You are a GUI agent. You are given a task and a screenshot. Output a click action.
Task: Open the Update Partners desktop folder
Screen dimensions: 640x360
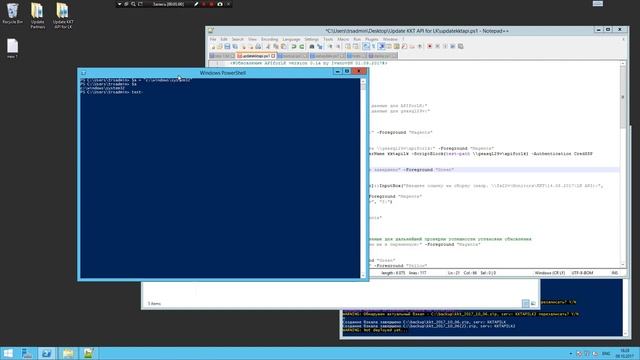tap(38, 16)
